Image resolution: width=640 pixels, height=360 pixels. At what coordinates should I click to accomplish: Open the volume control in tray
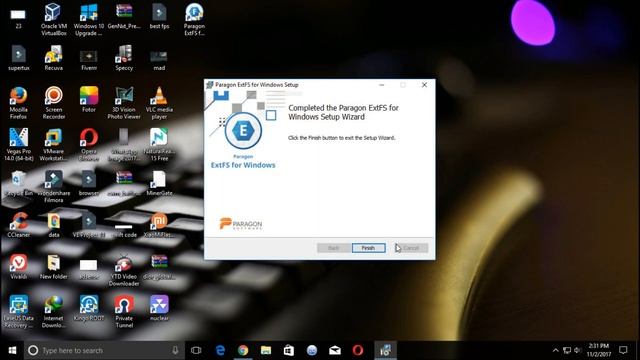pos(578,350)
